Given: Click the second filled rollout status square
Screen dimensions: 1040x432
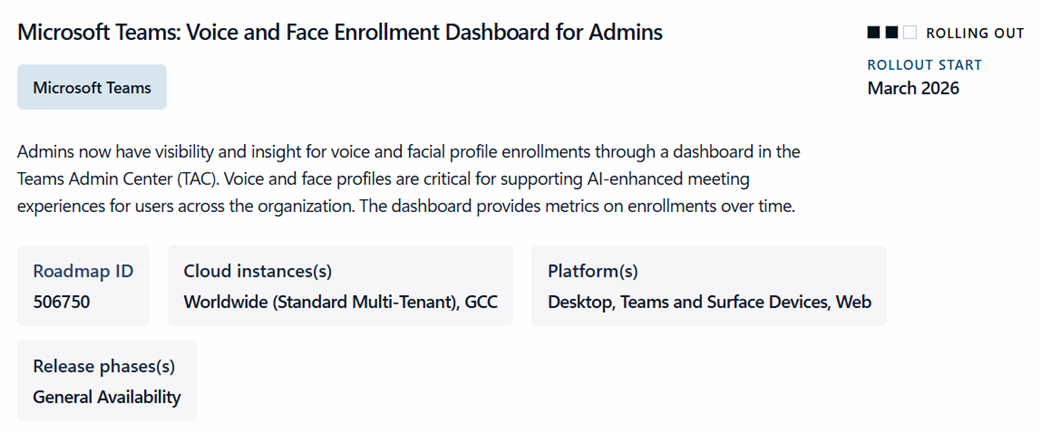Looking at the screenshot, I should tap(891, 33).
